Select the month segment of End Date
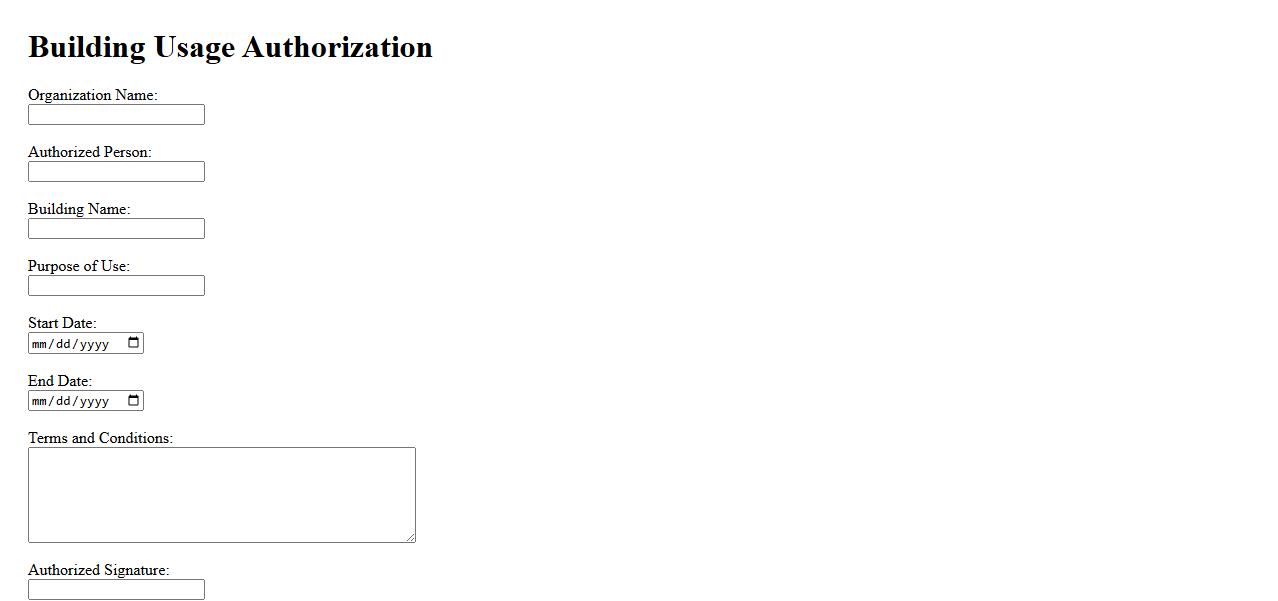 [x=41, y=402]
